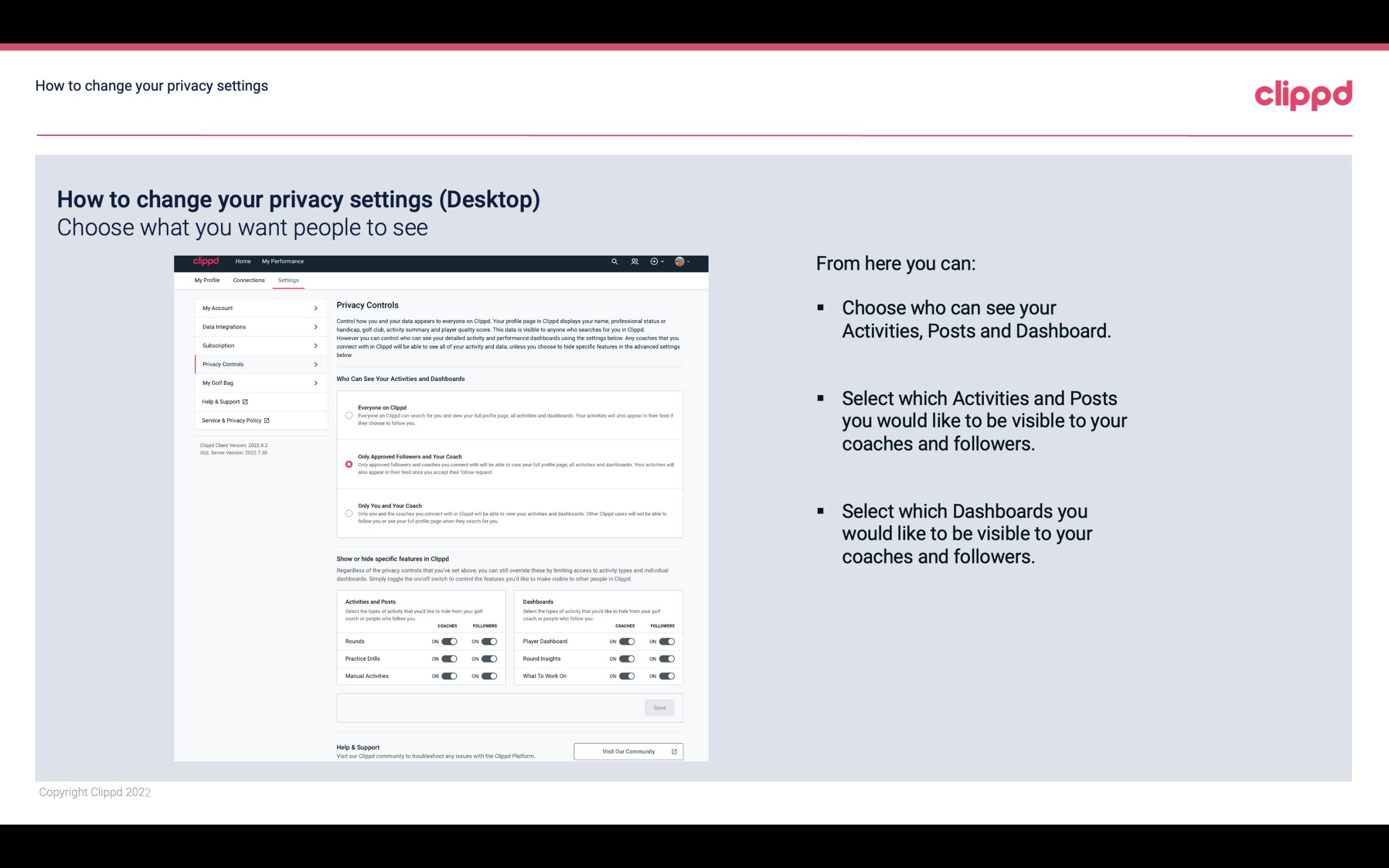
Task: Open the My Profile tab
Action: pos(207,279)
